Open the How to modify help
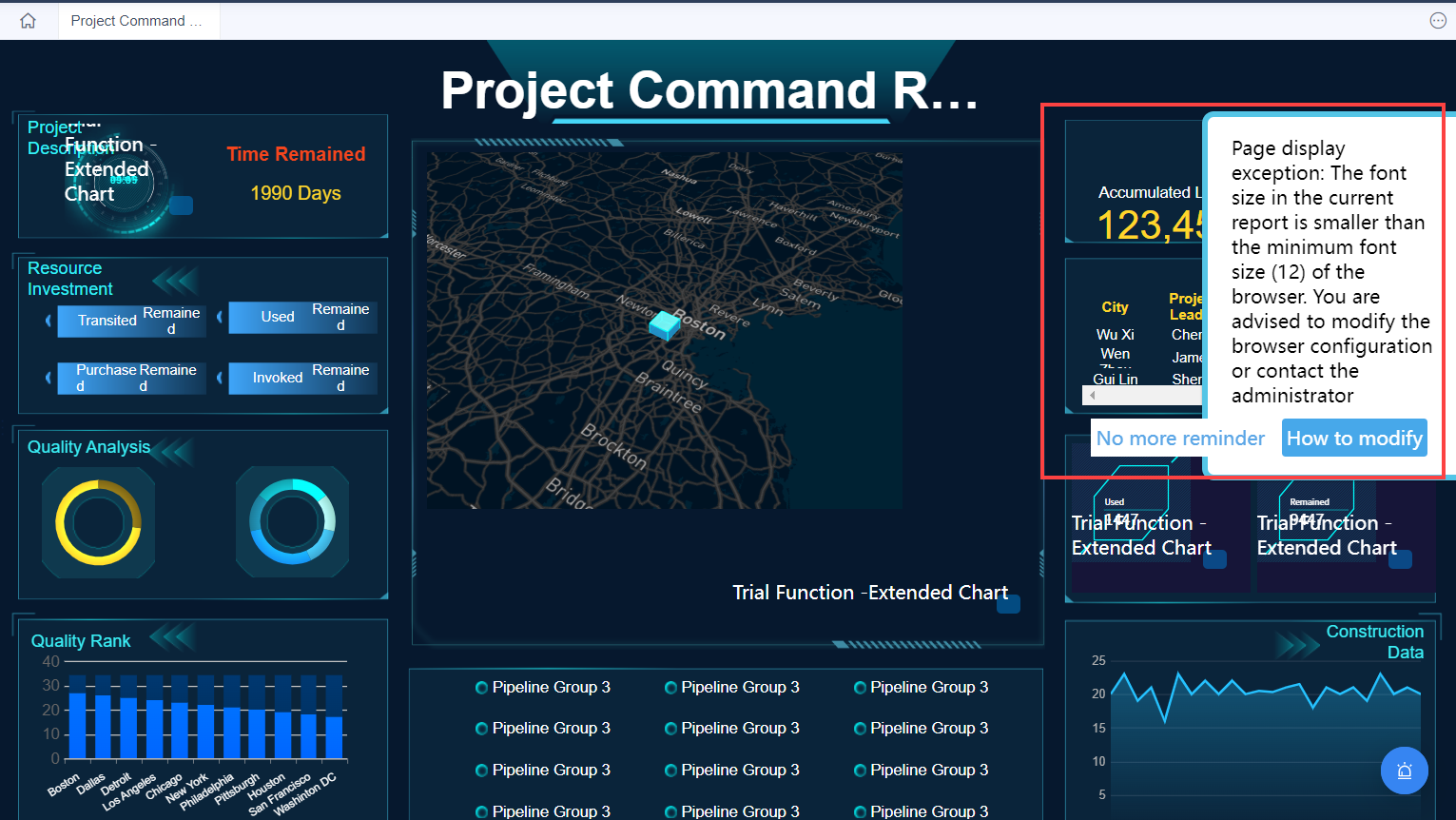 point(1354,439)
